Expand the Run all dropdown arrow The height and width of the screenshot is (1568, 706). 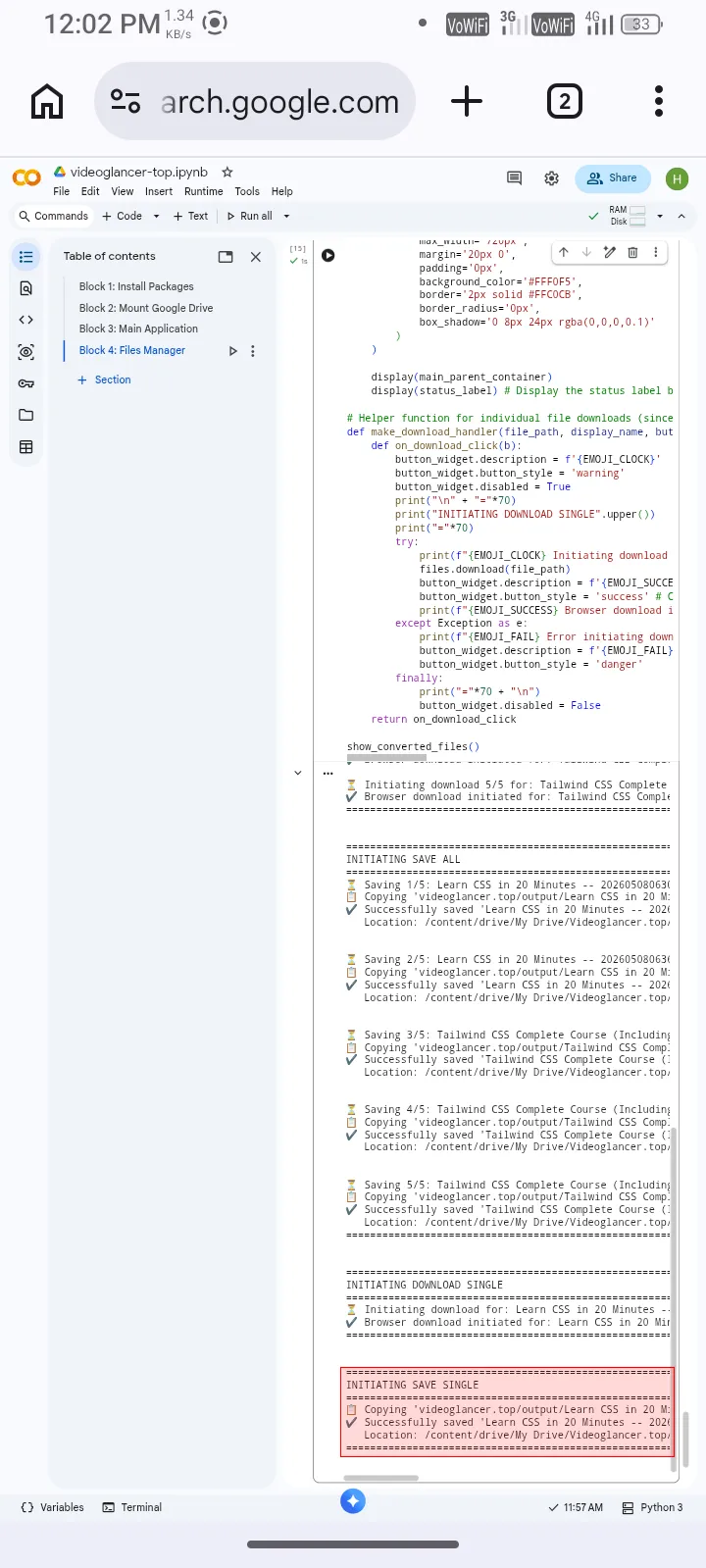click(286, 216)
